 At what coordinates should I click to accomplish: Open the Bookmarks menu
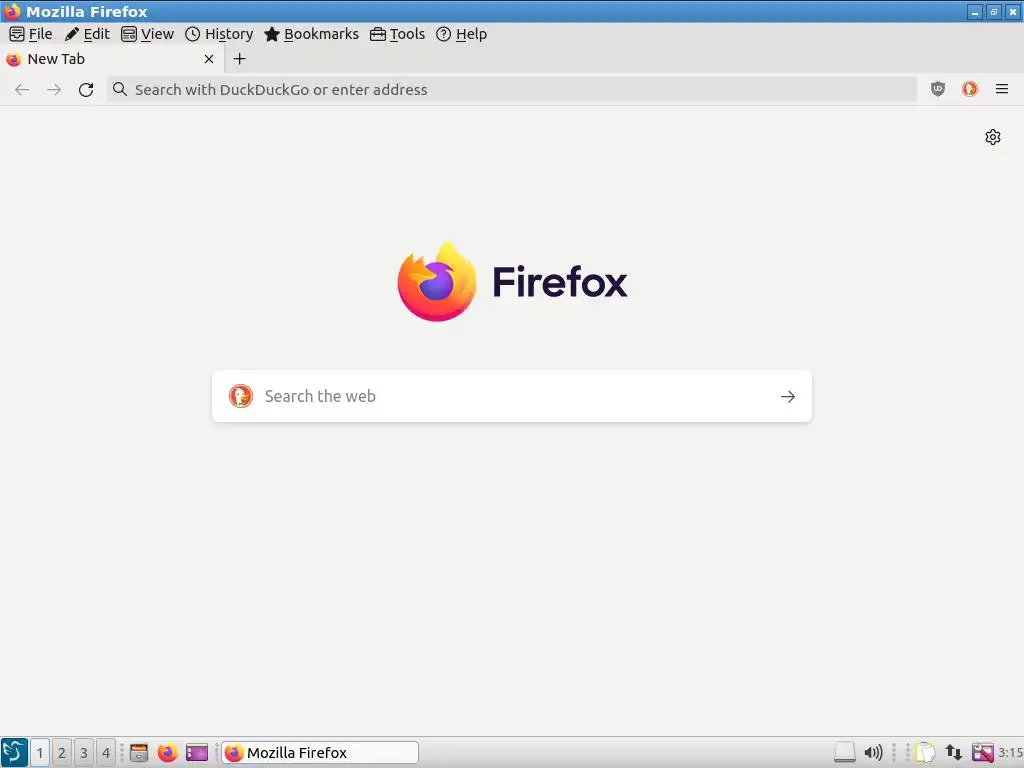(x=312, y=34)
